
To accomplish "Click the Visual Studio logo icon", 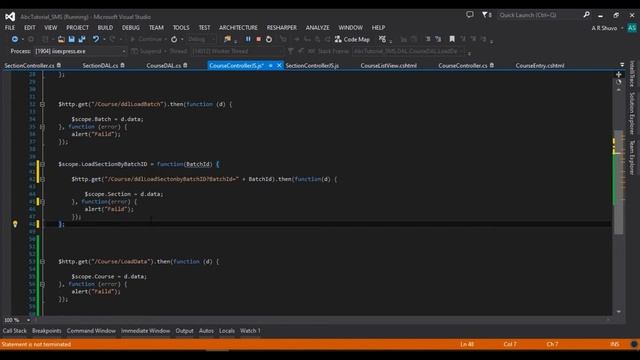I will point(10,16).
